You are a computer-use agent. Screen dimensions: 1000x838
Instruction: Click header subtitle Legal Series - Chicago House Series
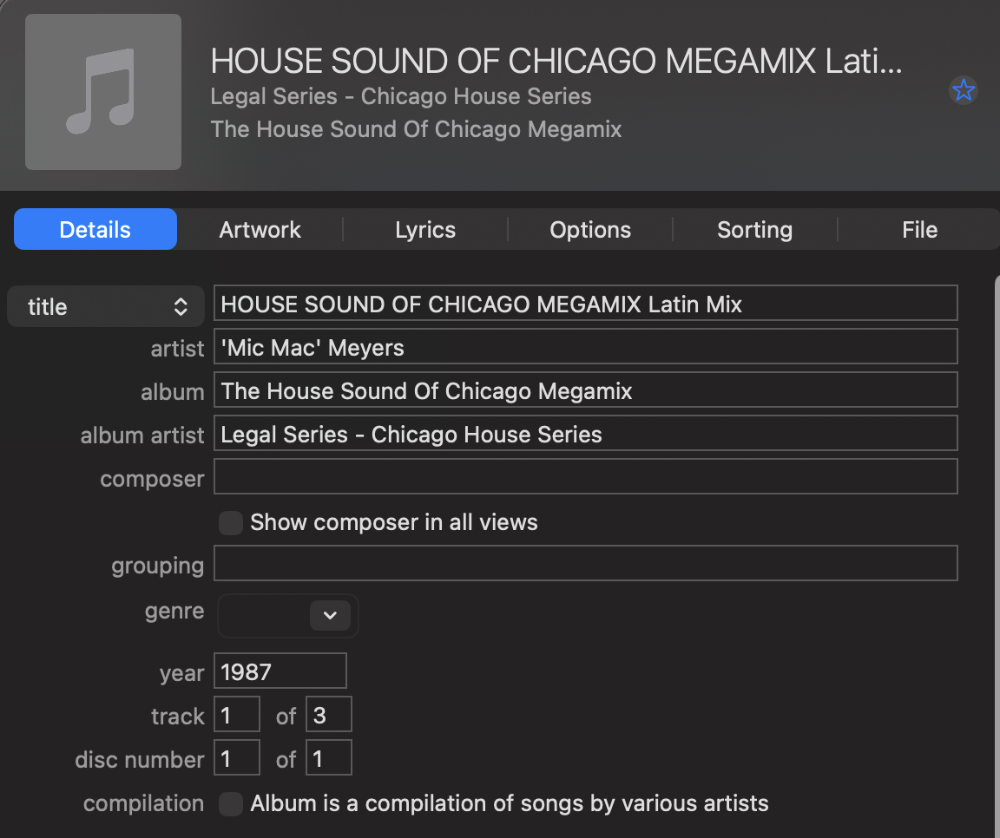pos(401,96)
